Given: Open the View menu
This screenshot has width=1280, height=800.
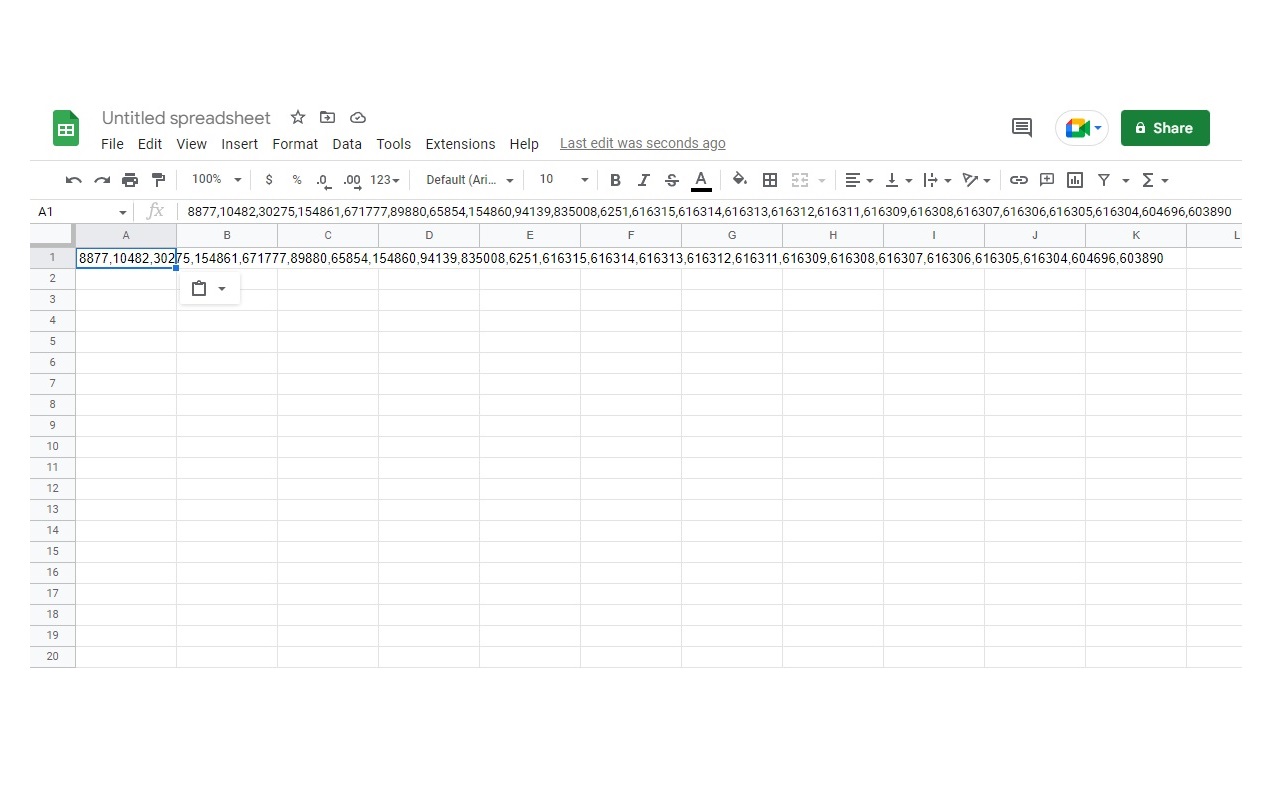Looking at the screenshot, I should pos(192,144).
